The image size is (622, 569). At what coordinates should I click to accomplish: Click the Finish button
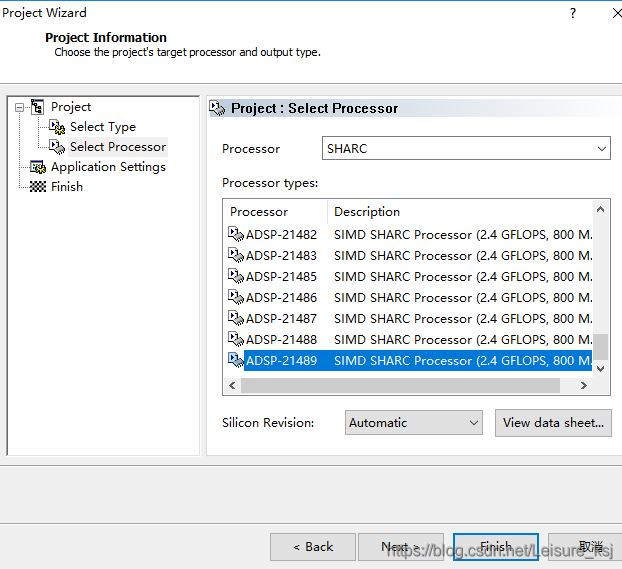coord(496,547)
